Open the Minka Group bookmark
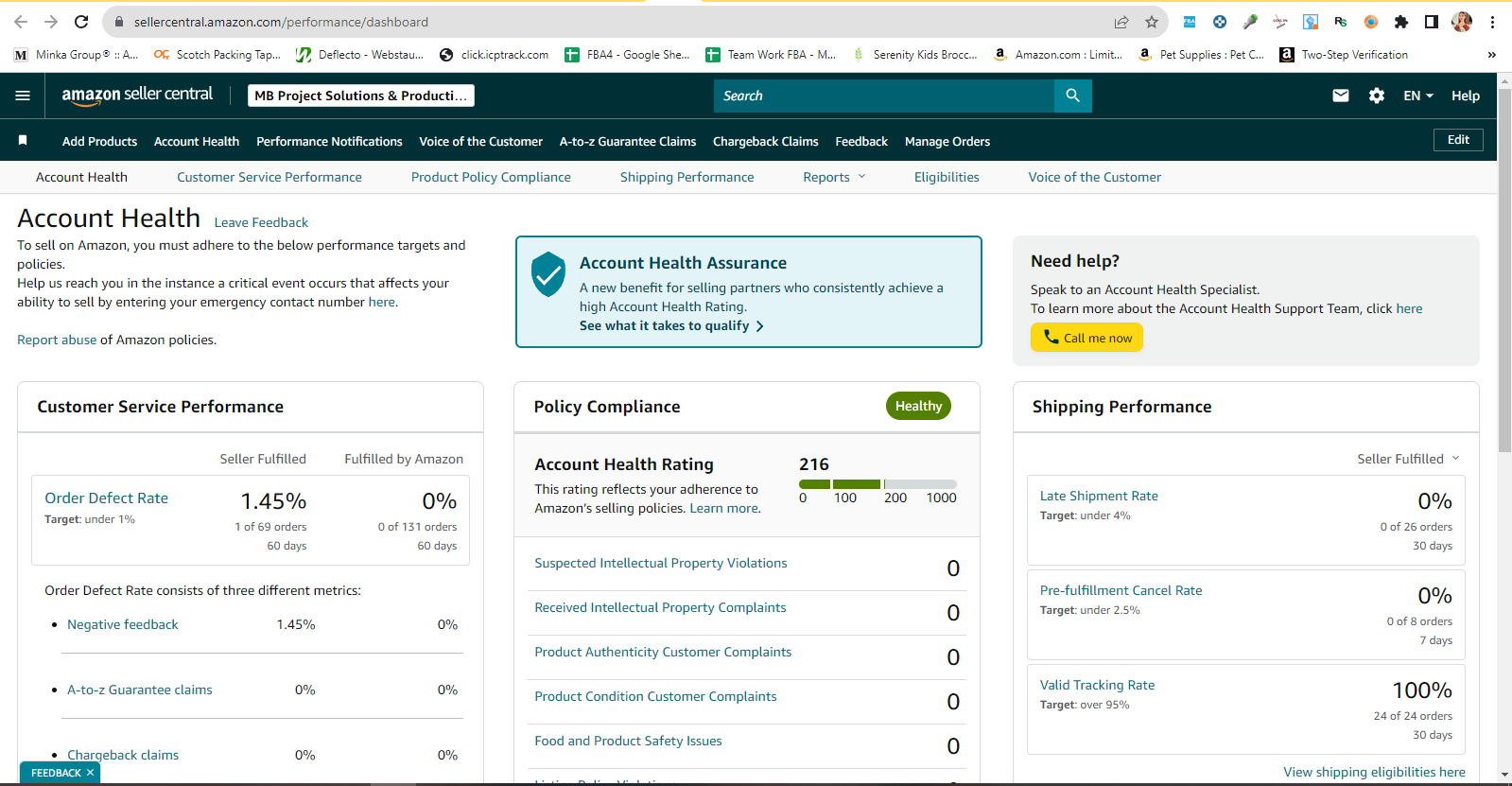Screen dimensions: 1512x786 [x=76, y=55]
